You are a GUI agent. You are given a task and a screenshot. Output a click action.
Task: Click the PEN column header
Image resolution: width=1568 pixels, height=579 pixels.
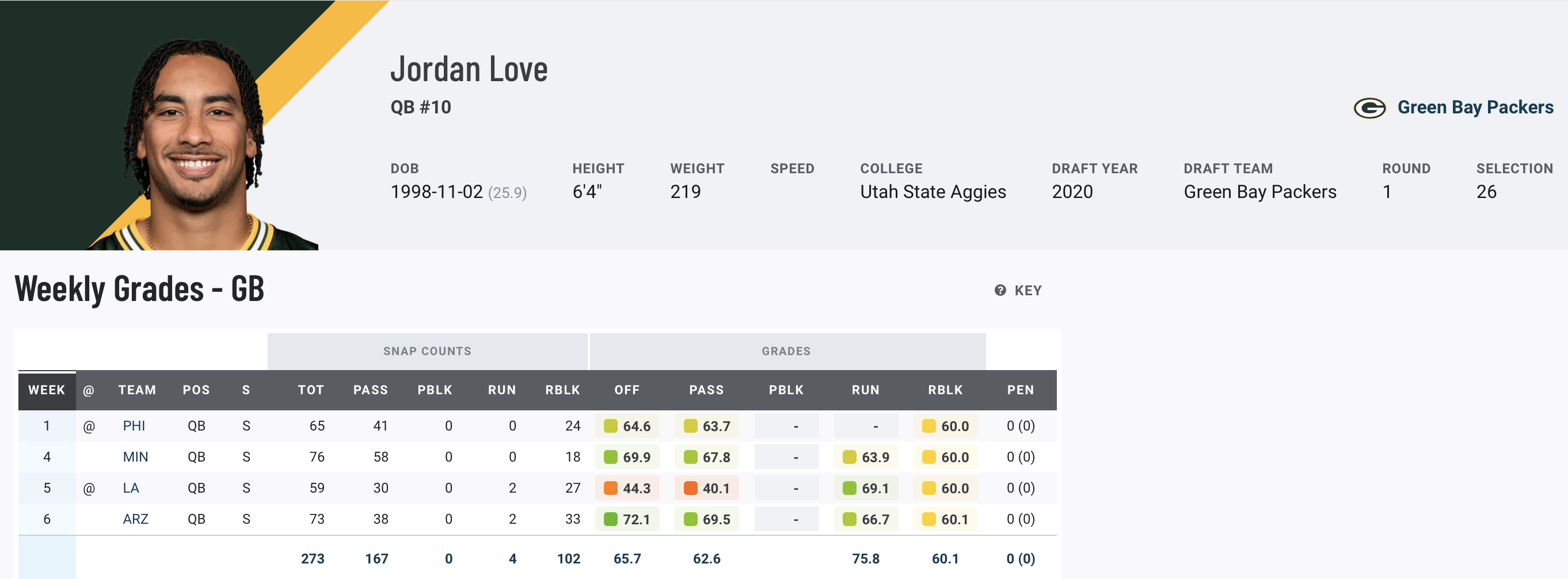point(1020,390)
